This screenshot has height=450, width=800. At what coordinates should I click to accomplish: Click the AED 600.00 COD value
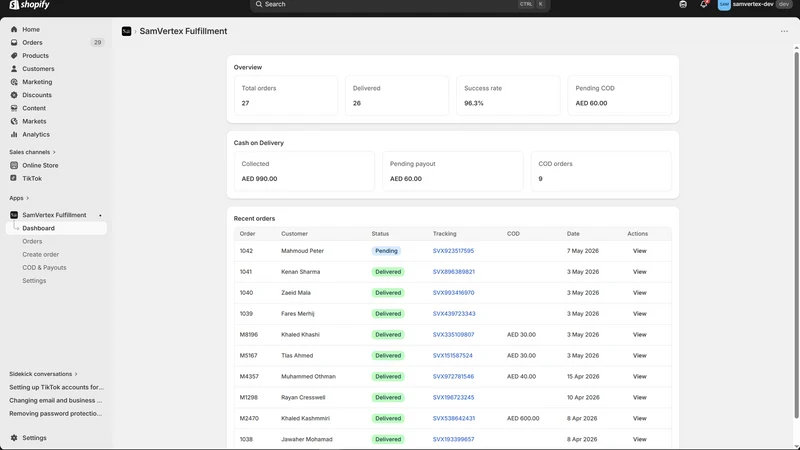[x=523, y=418]
